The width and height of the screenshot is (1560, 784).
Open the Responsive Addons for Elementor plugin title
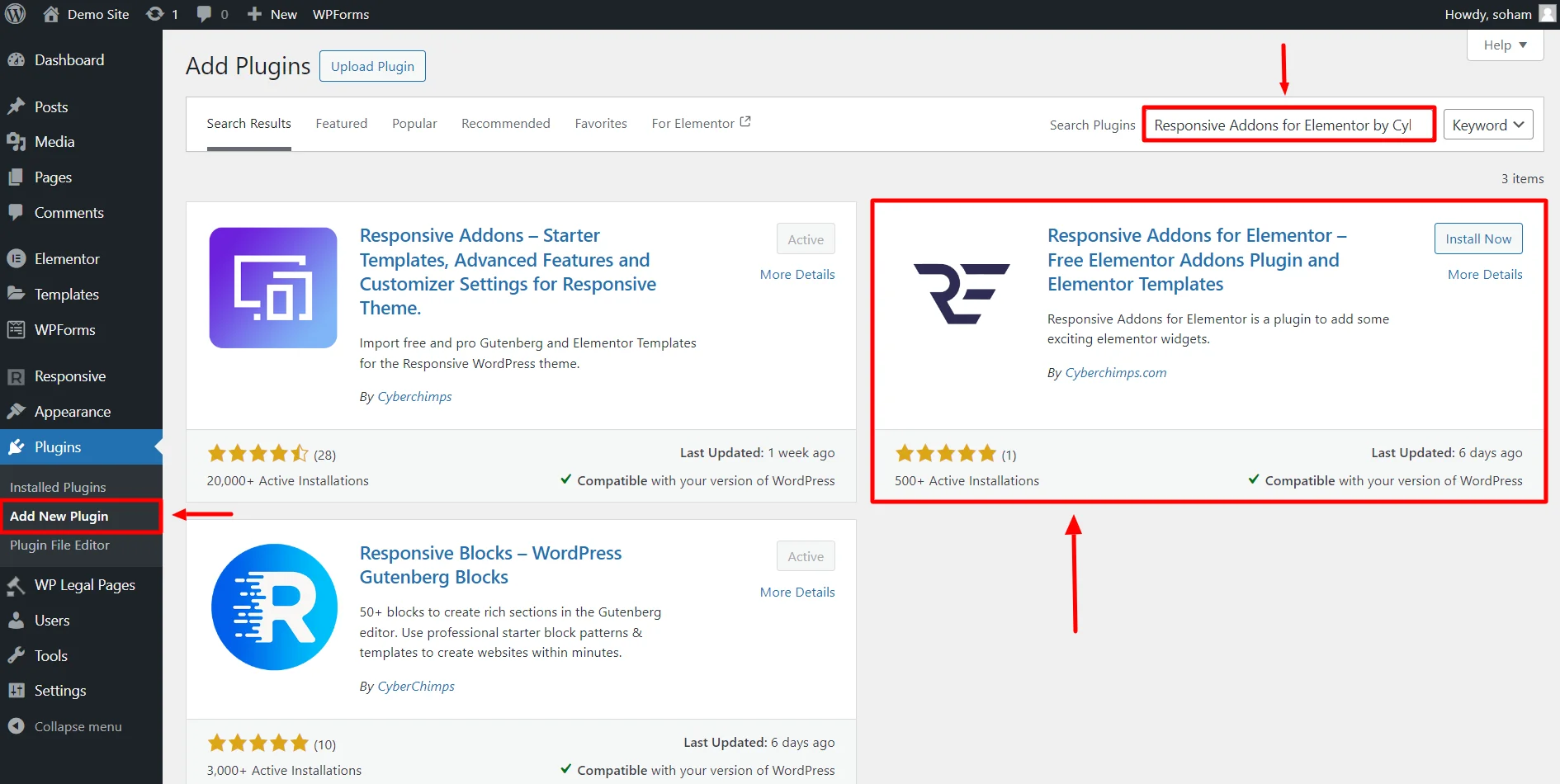(x=1197, y=260)
